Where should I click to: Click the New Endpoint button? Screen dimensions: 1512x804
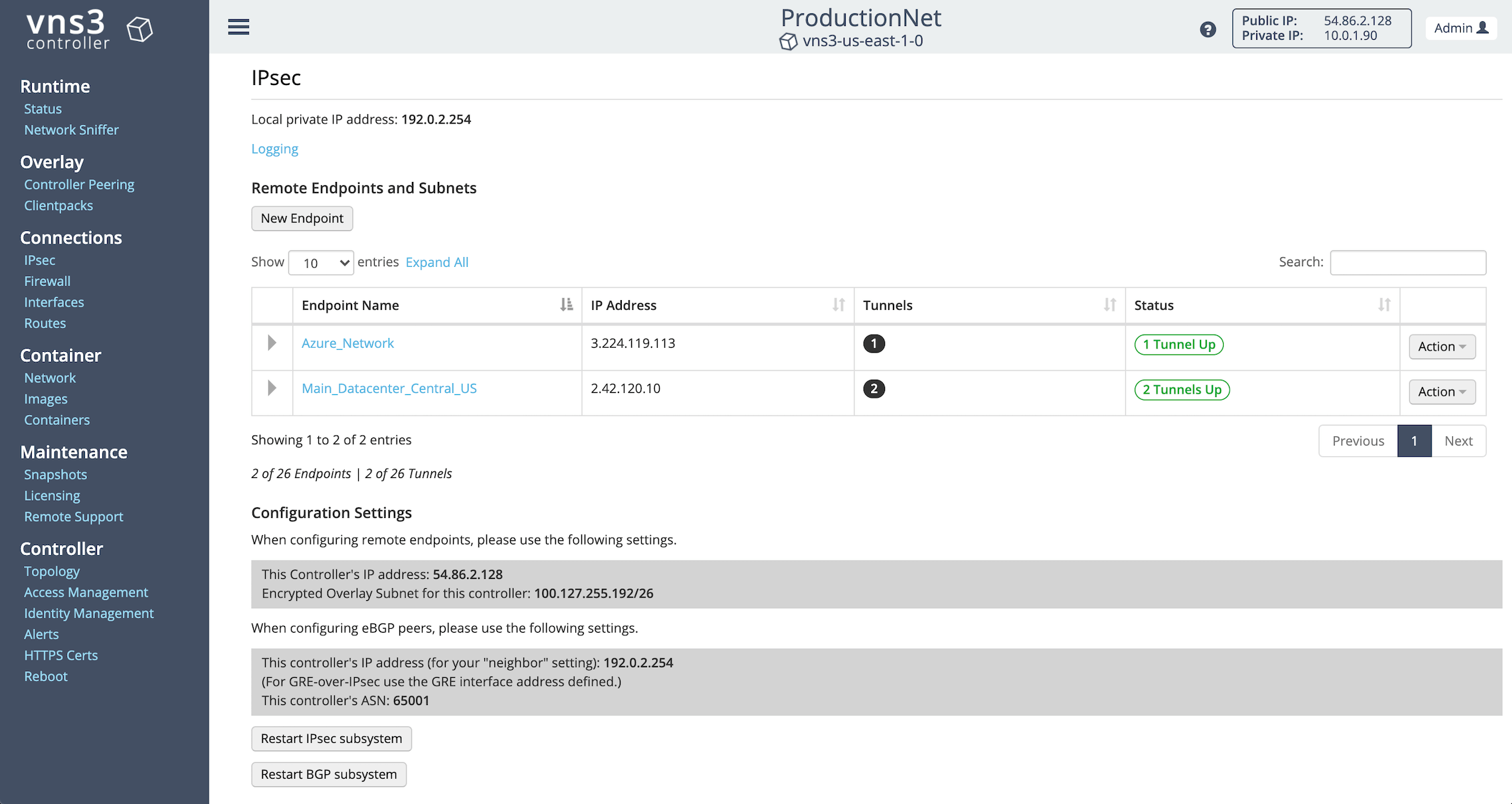(x=302, y=218)
